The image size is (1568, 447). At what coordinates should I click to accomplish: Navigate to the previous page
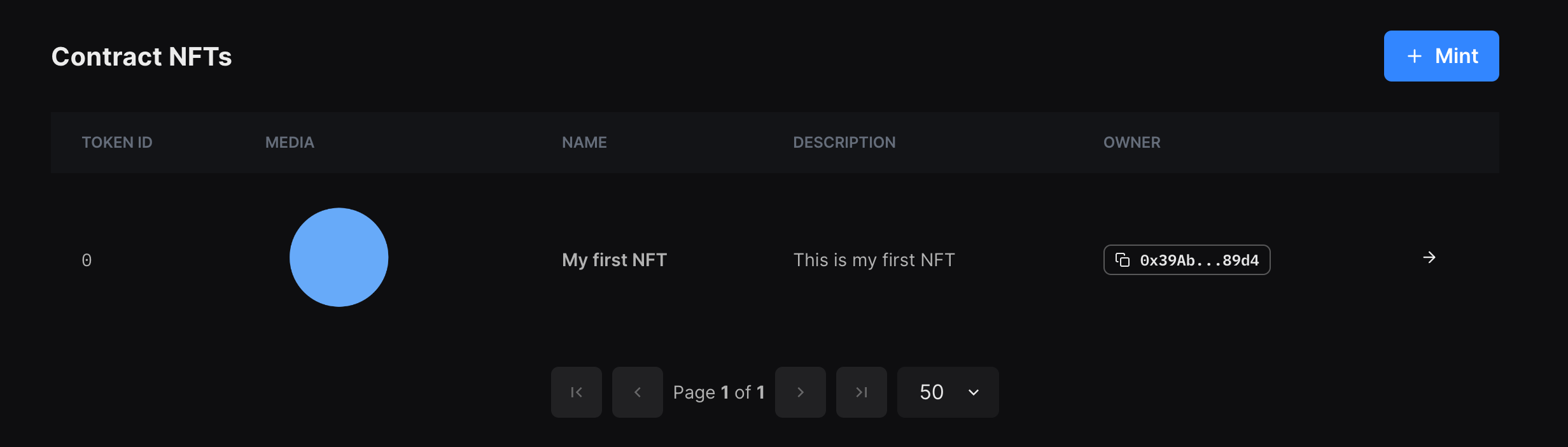(637, 392)
